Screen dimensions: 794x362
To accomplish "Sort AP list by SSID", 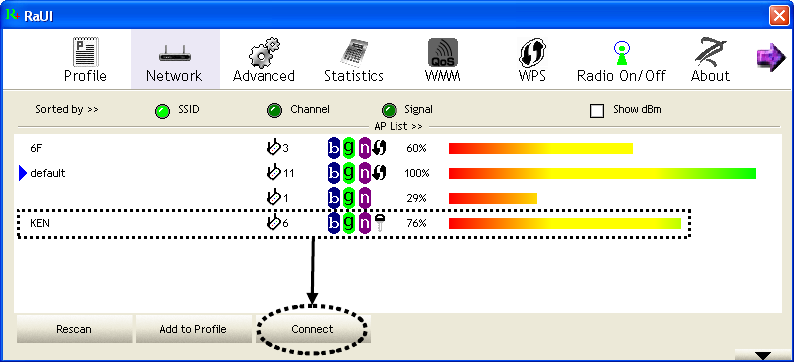I will point(162,110).
